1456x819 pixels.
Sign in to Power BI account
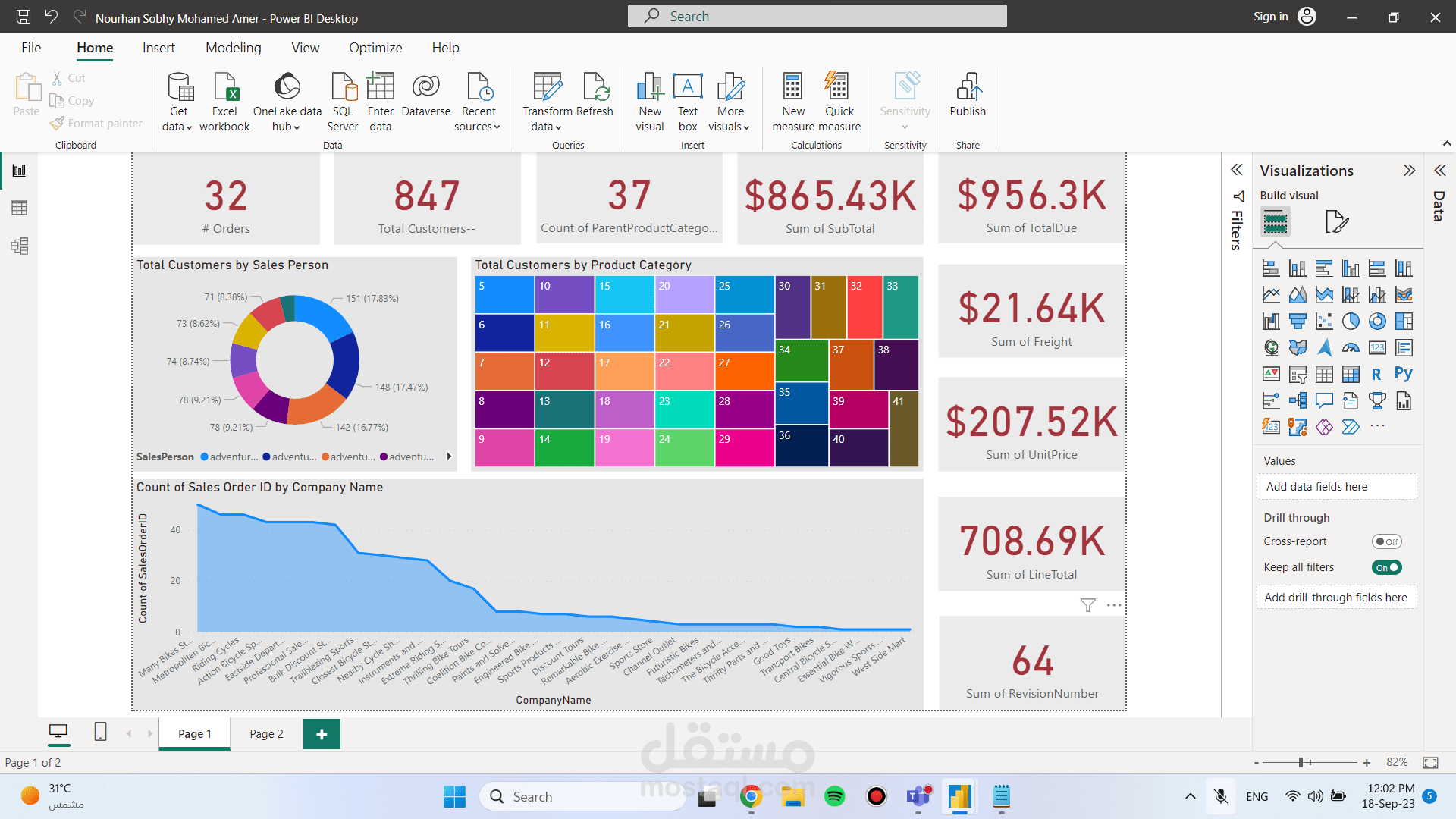pos(1285,17)
